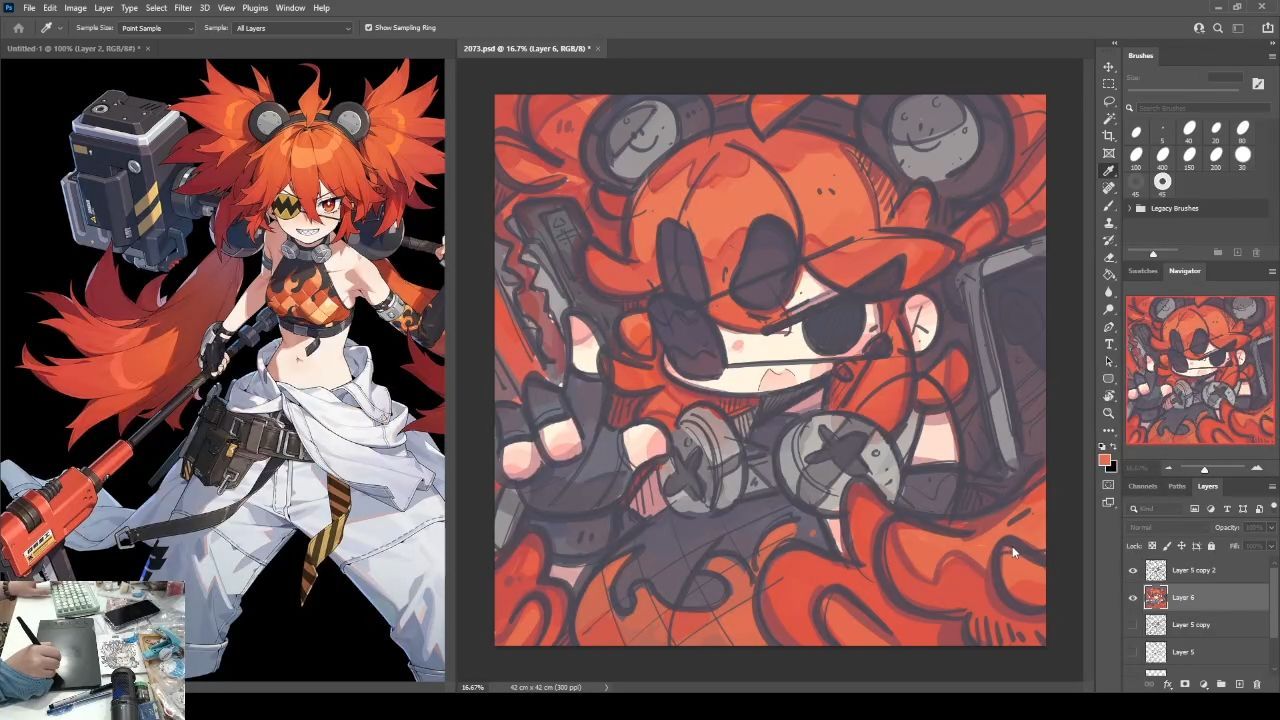
Task: Select the Spot Healing Brush tool
Action: pos(1108,188)
